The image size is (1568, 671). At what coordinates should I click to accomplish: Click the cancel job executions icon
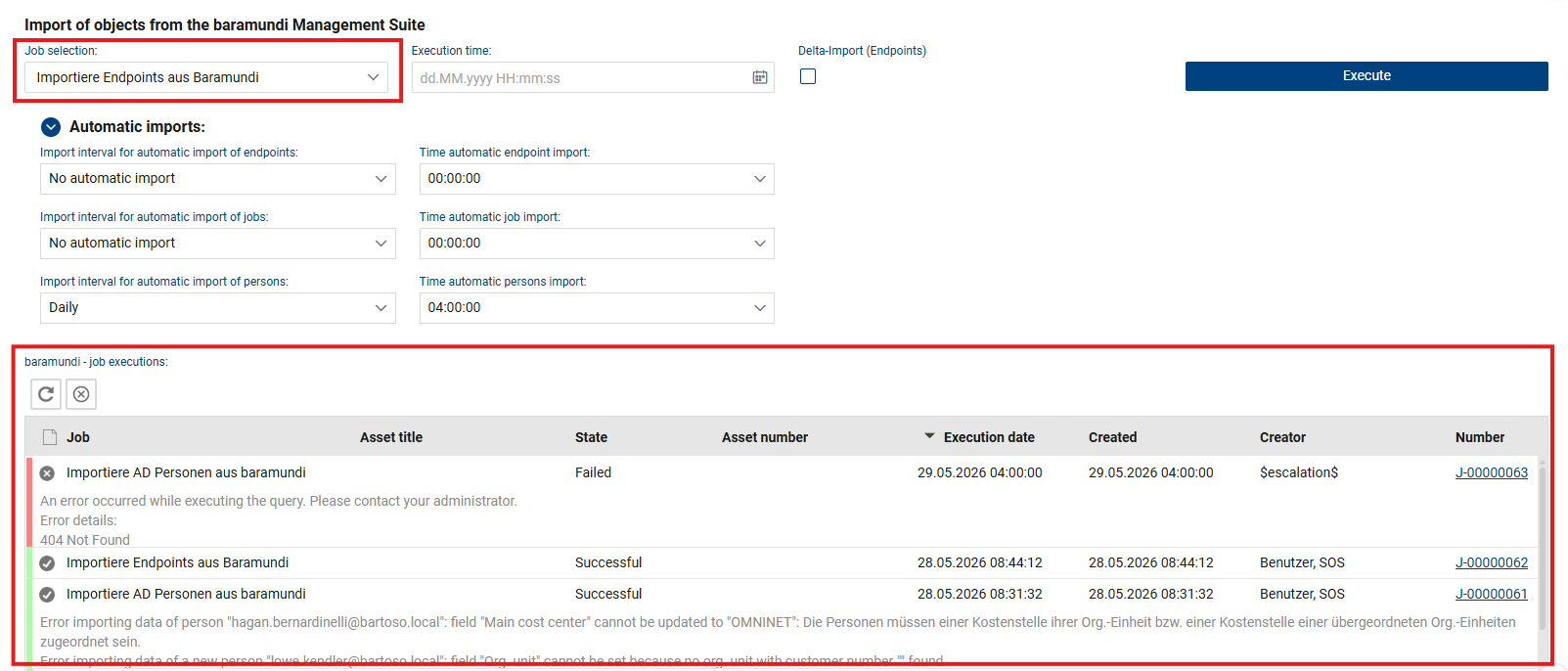[81, 394]
